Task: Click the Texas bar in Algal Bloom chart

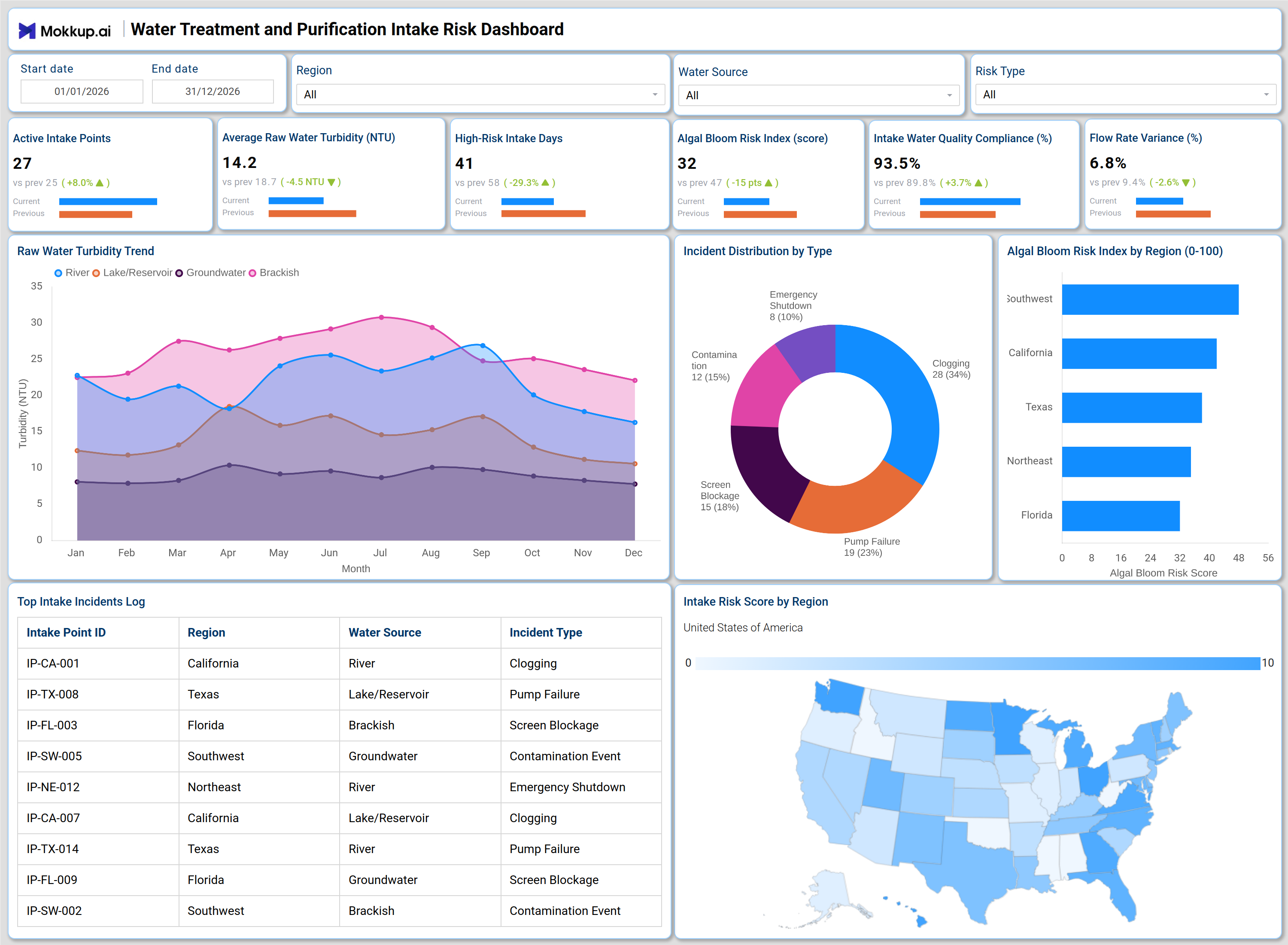Action: [x=1132, y=408]
